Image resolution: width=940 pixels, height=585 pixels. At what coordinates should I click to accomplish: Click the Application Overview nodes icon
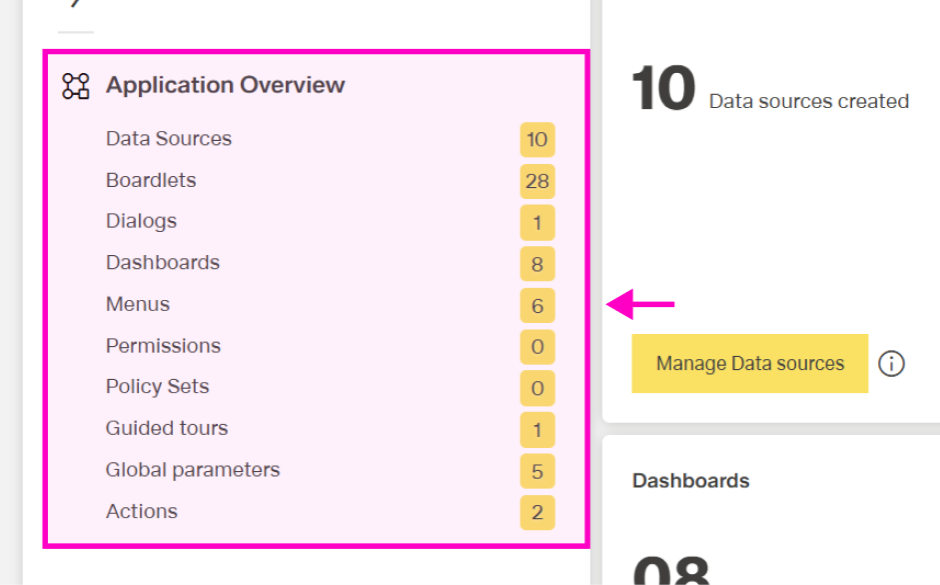point(75,86)
